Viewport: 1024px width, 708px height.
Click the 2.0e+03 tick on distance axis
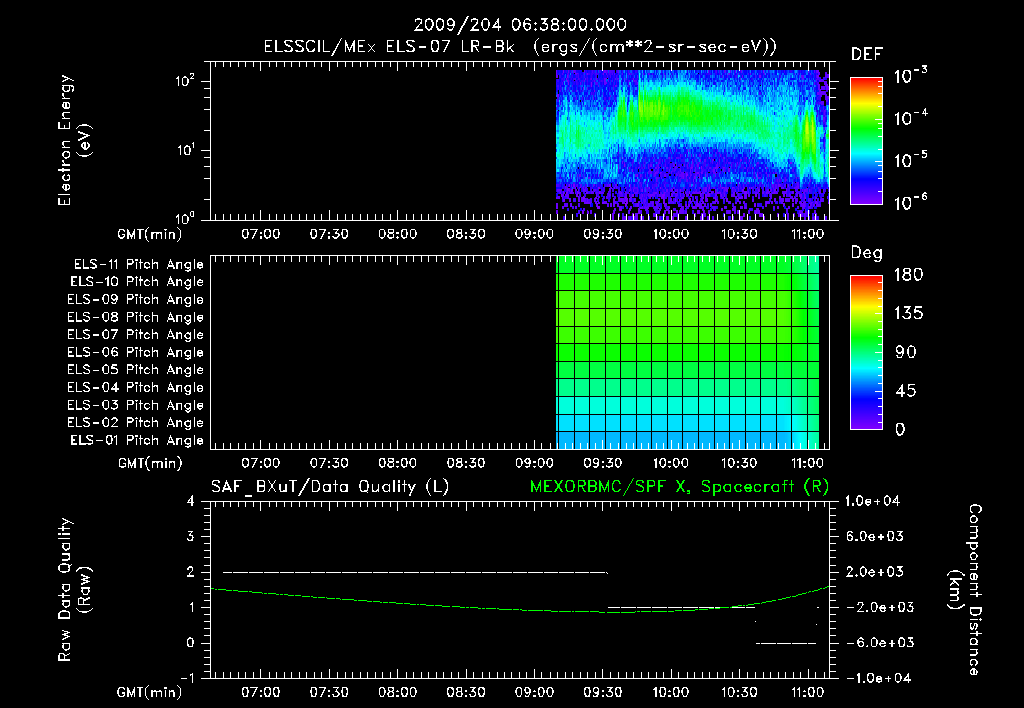click(874, 571)
